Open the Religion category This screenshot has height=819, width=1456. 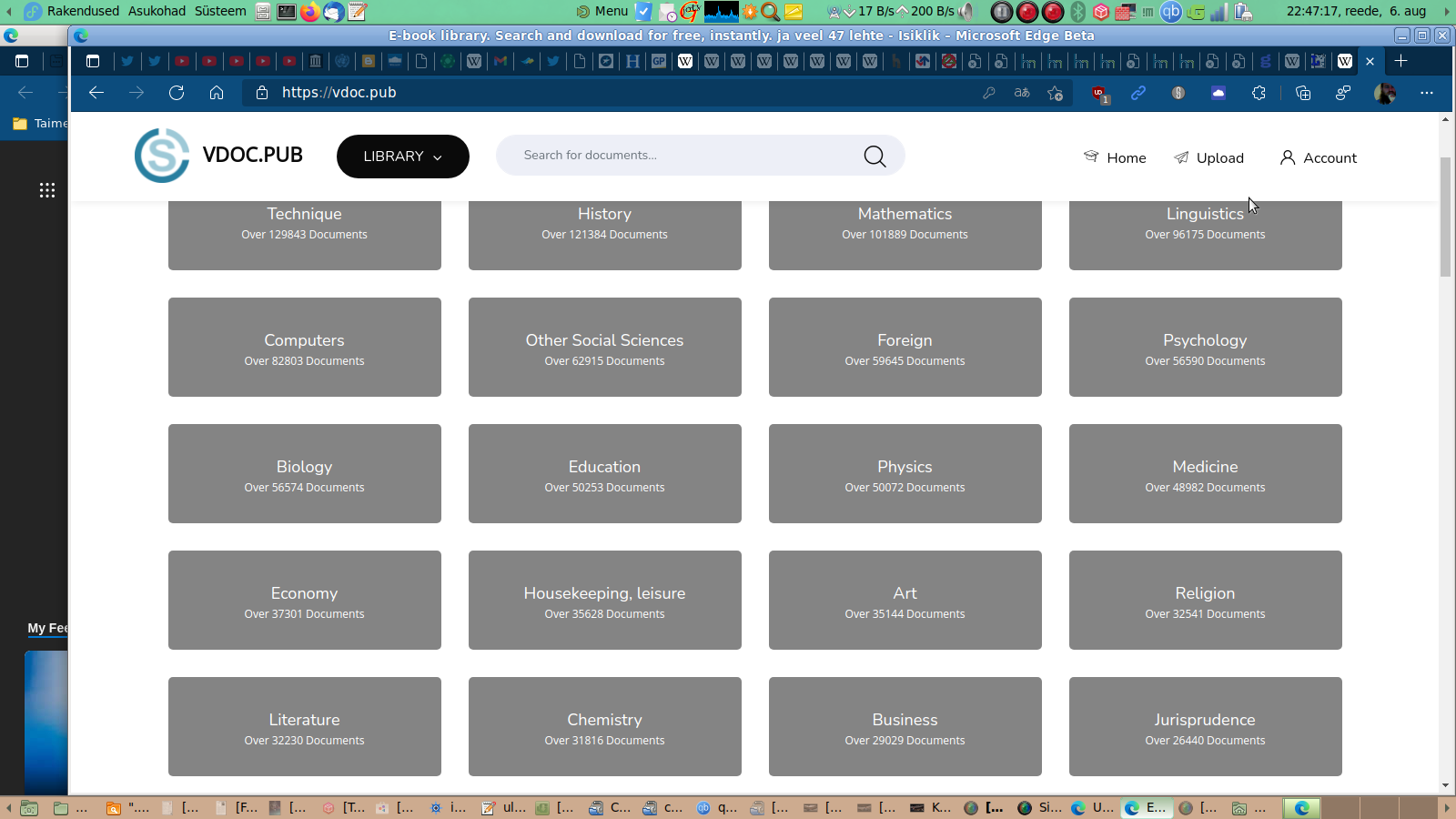[1206, 601]
